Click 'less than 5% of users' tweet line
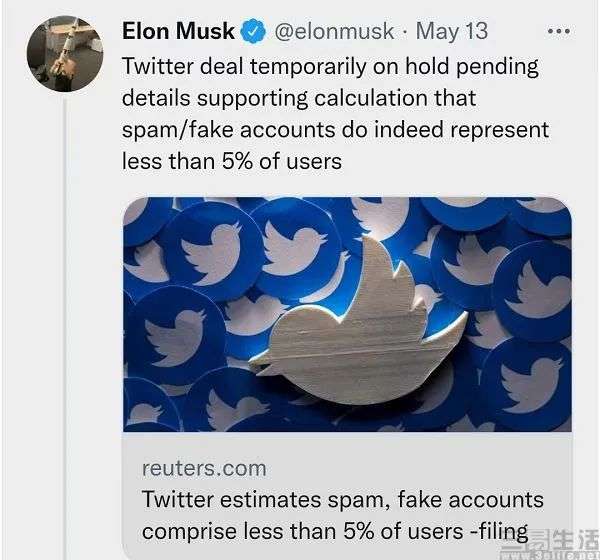Screen dimensions: 600x560 point(231,160)
